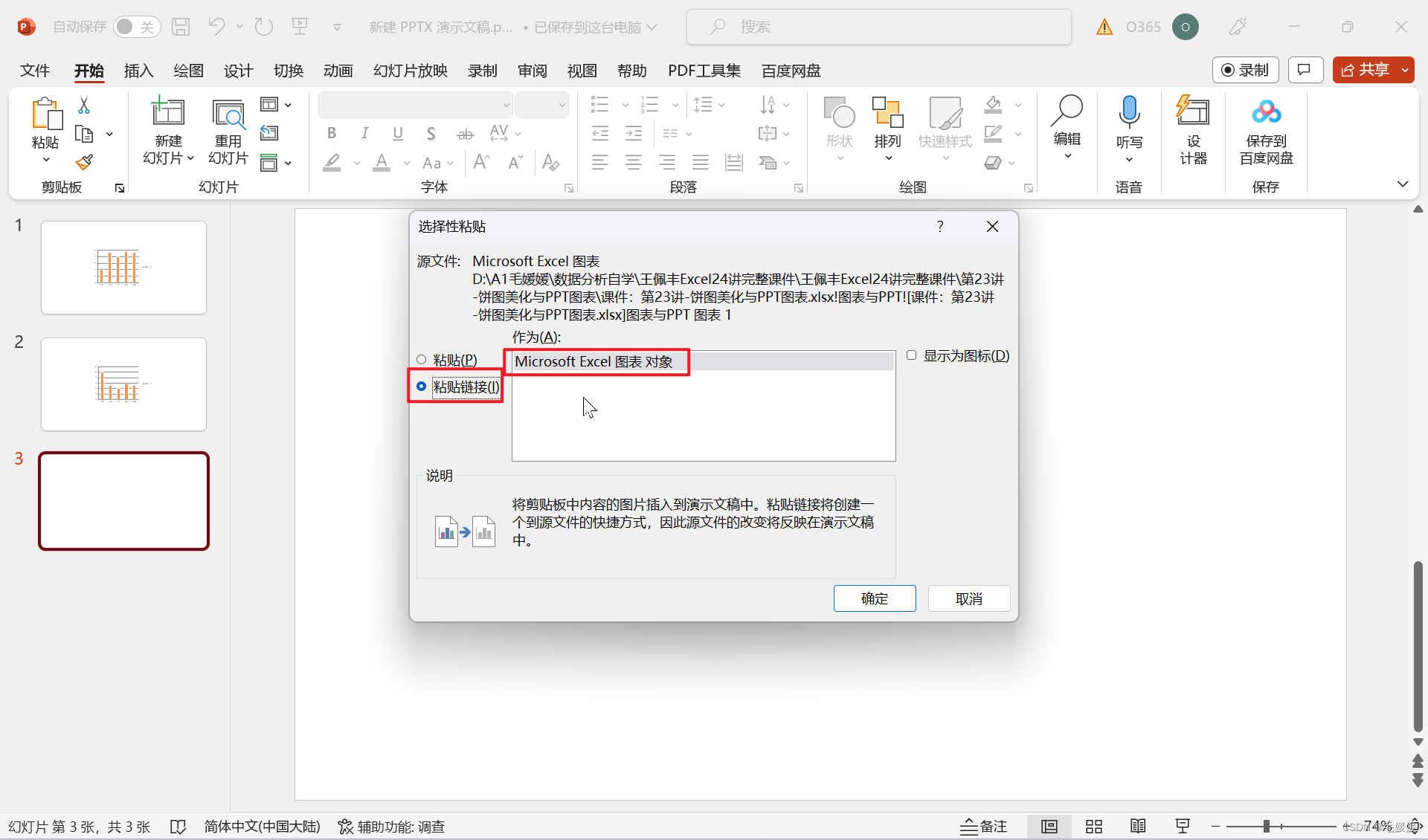This screenshot has height=840, width=1428.
Task: Click Save to Baidu Netdisk icon
Action: point(1266,112)
